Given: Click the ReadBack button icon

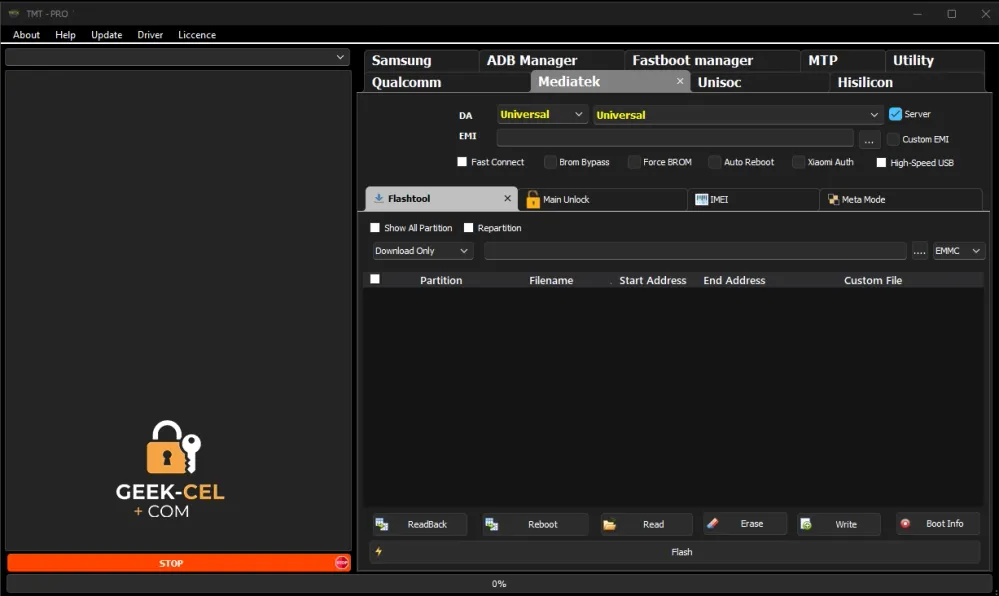Looking at the screenshot, I should 382,524.
